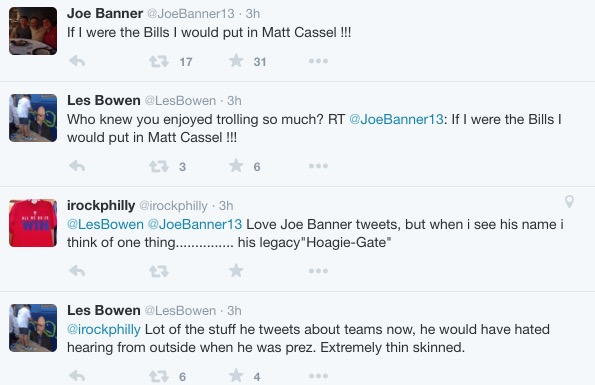The image size is (595, 385).
Task: Retweet Les Bowen's trolling tweet
Action: coord(159,166)
